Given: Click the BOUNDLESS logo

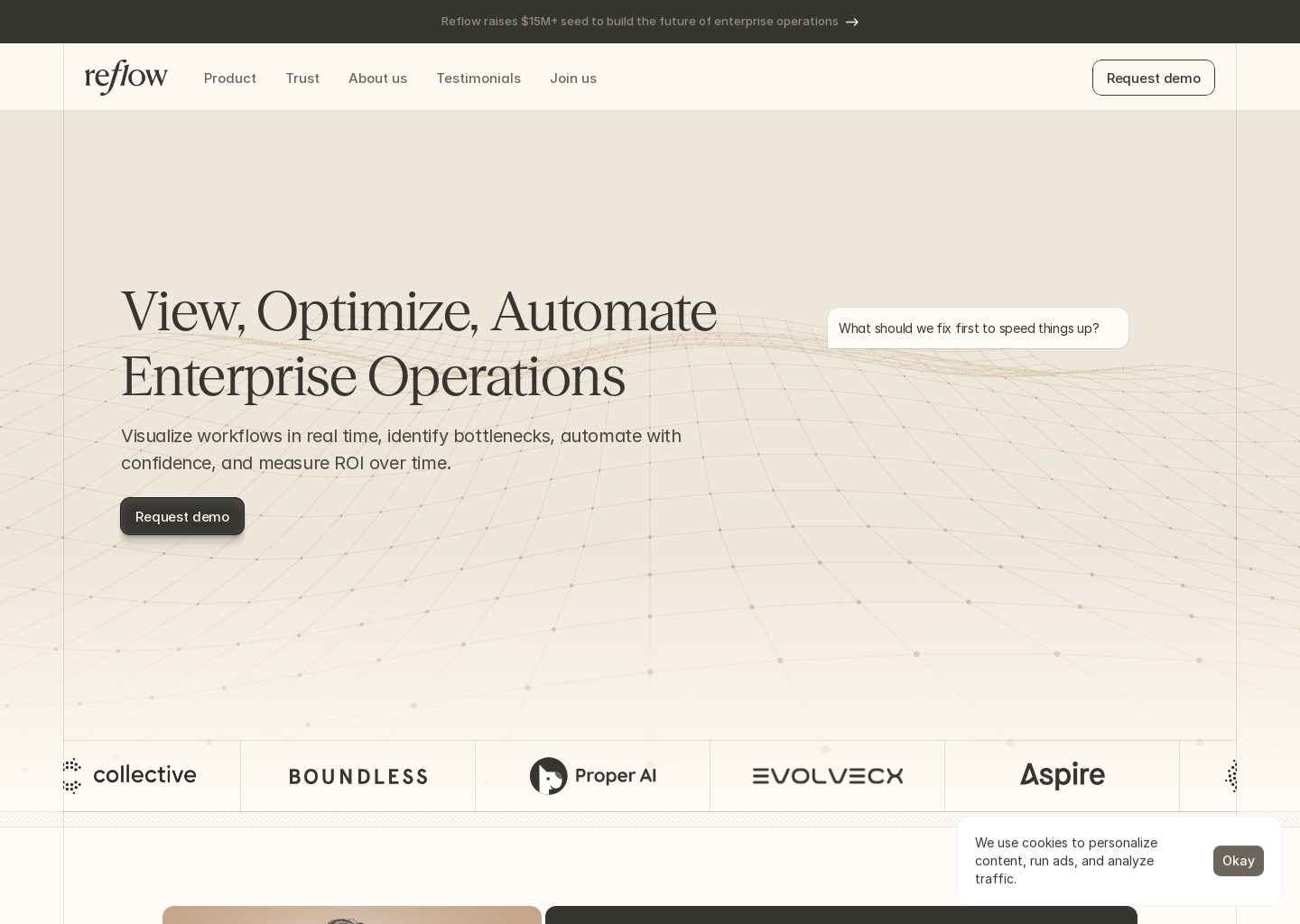Looking at the screenshot, I should [358, 776].
